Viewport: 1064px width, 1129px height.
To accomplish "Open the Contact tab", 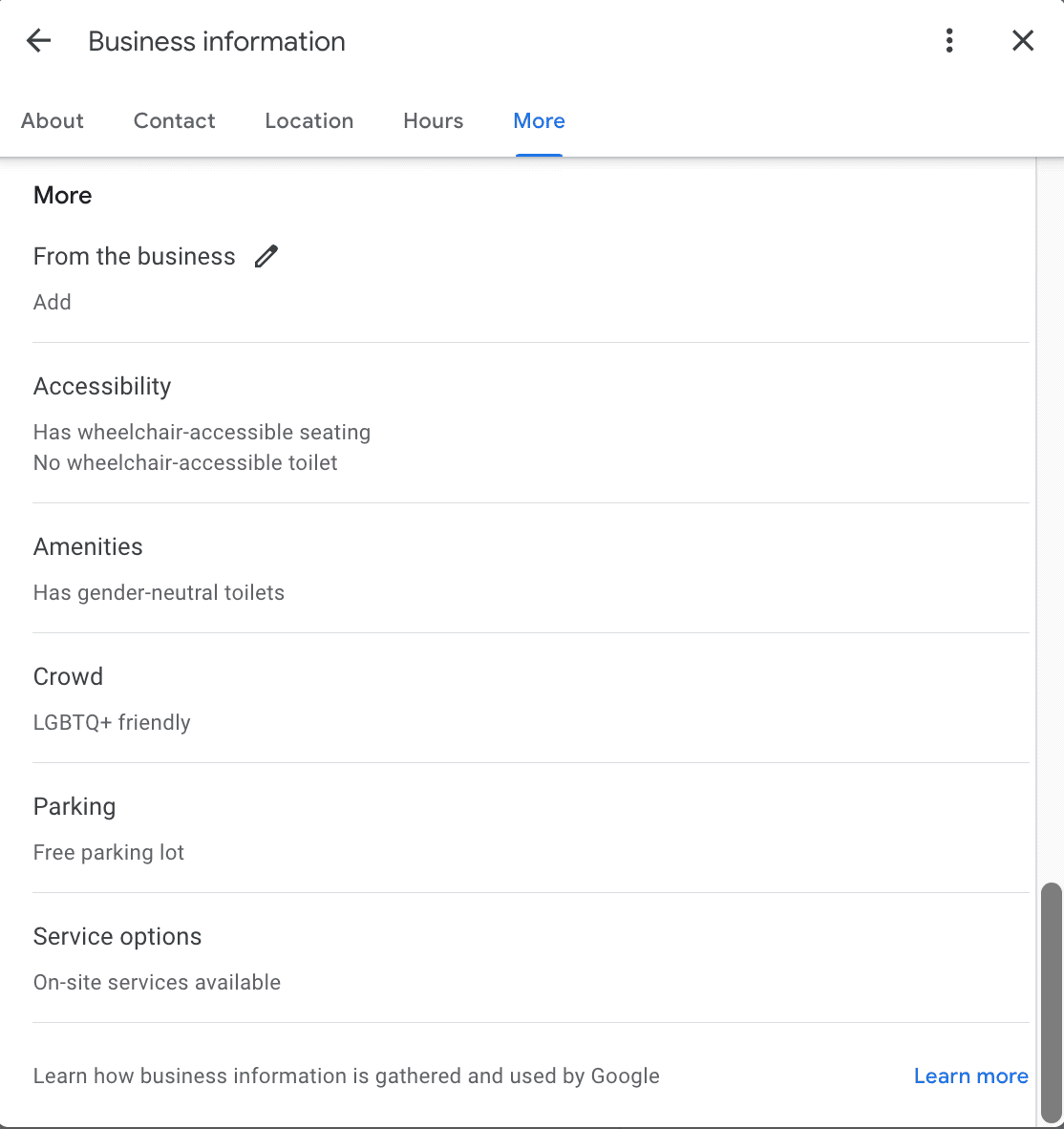I will pyautogui.click(x=174, y=121).
